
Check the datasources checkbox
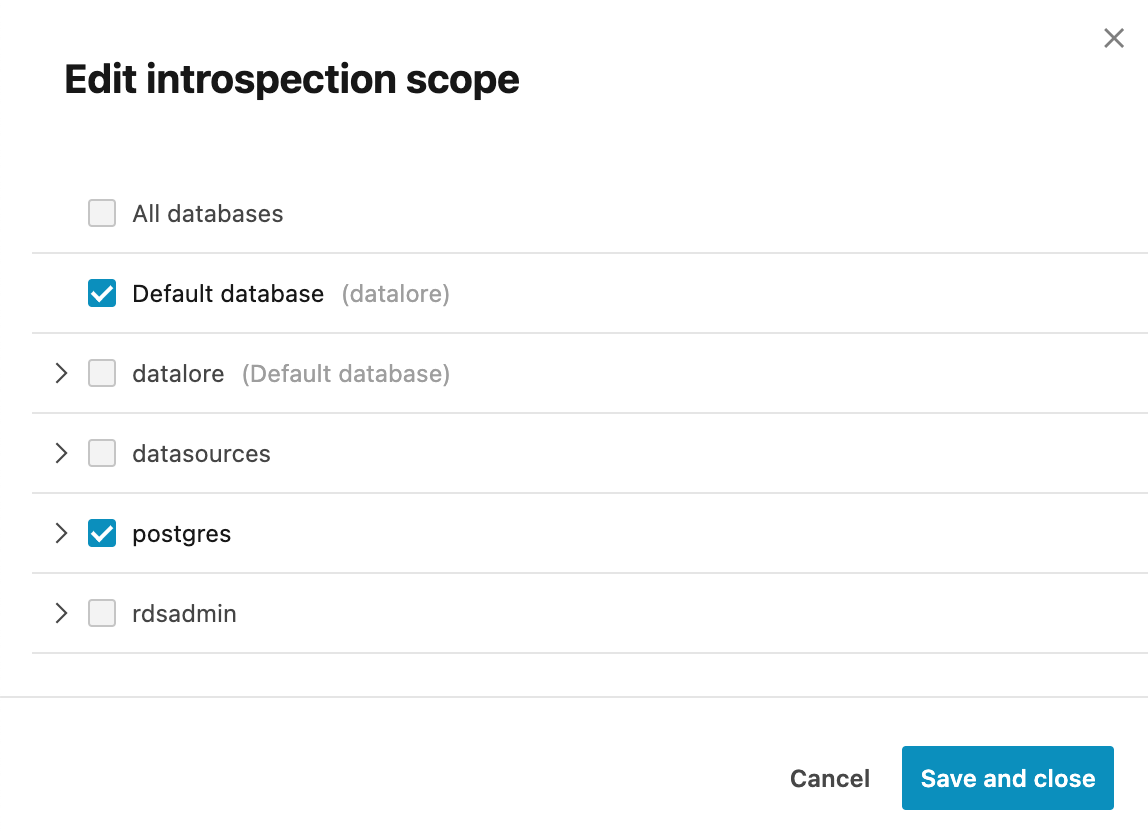click(x=101, y=453)
